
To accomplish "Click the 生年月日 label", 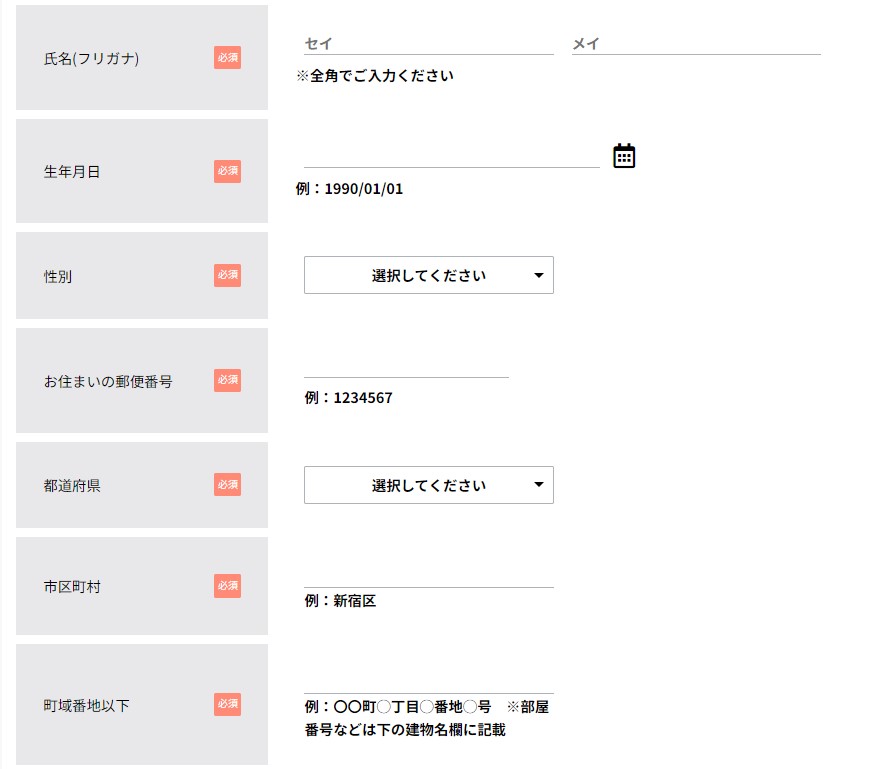I will pyautogui.click(x=72, y=171).
